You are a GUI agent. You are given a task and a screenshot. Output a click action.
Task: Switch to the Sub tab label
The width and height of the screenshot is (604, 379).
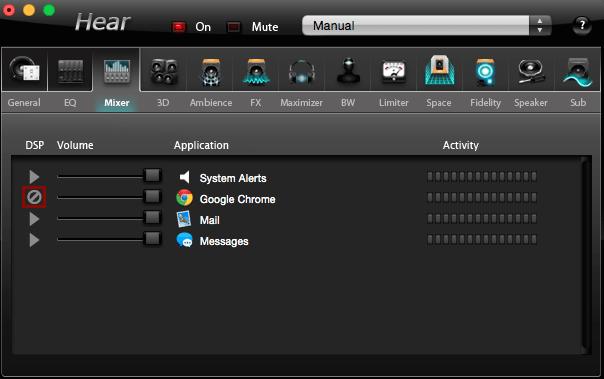(578, 102)
